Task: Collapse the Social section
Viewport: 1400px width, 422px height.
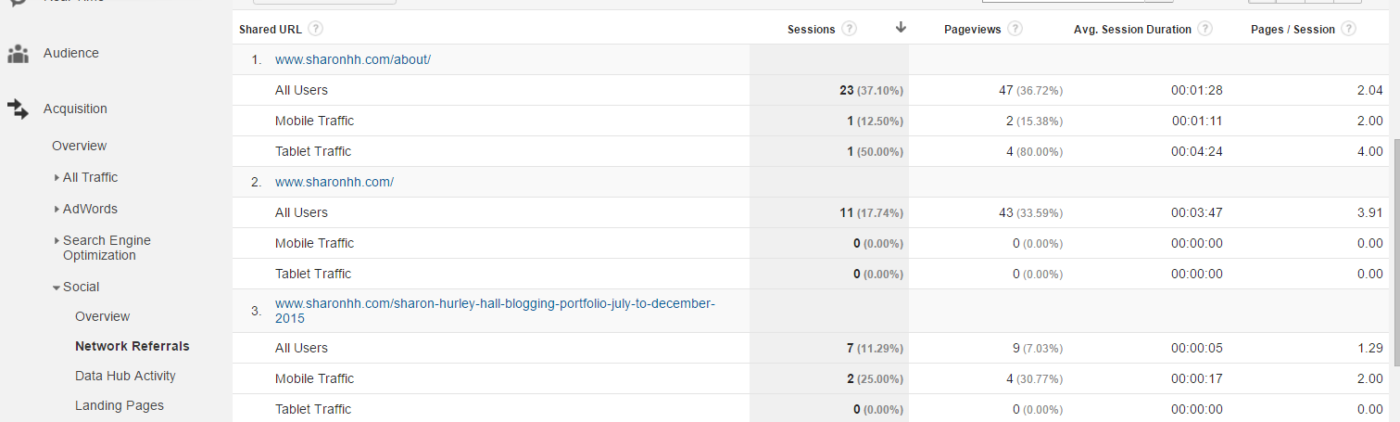Action: (76, 287)
